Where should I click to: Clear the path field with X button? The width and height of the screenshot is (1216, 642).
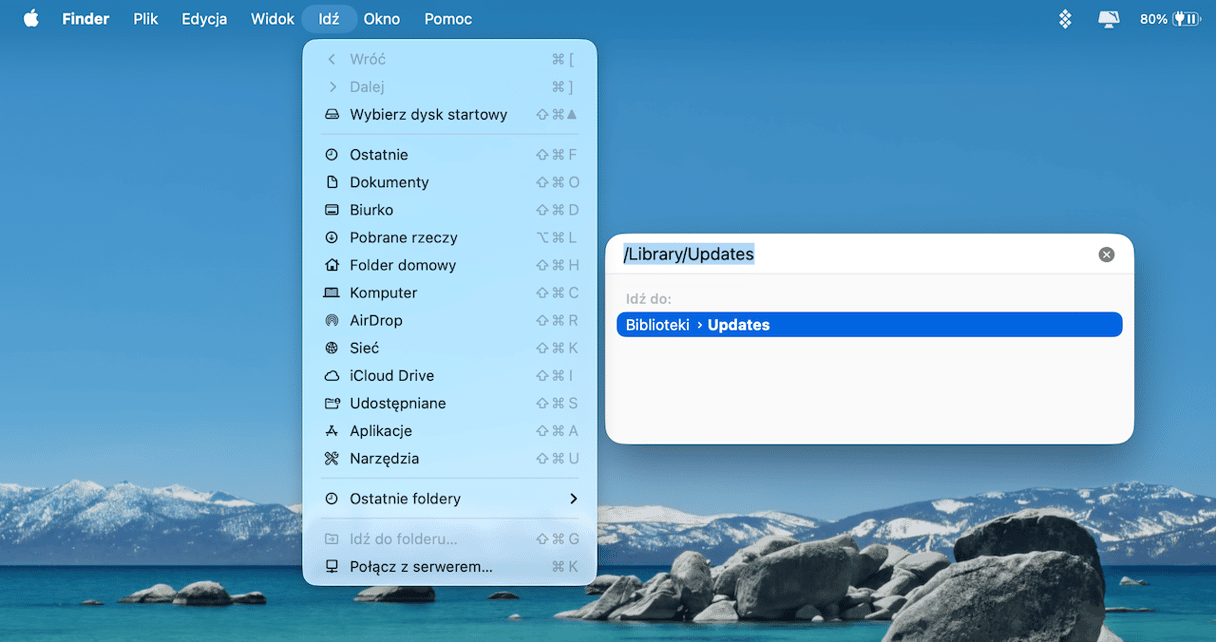point(1106,255)
